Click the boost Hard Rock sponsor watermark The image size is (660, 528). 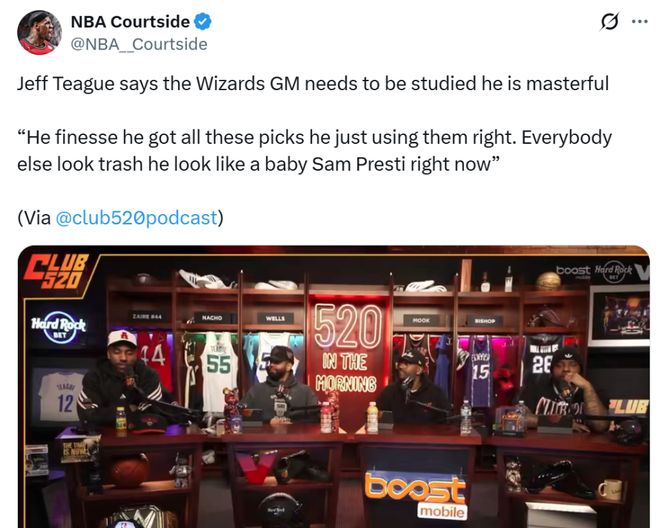602,272
